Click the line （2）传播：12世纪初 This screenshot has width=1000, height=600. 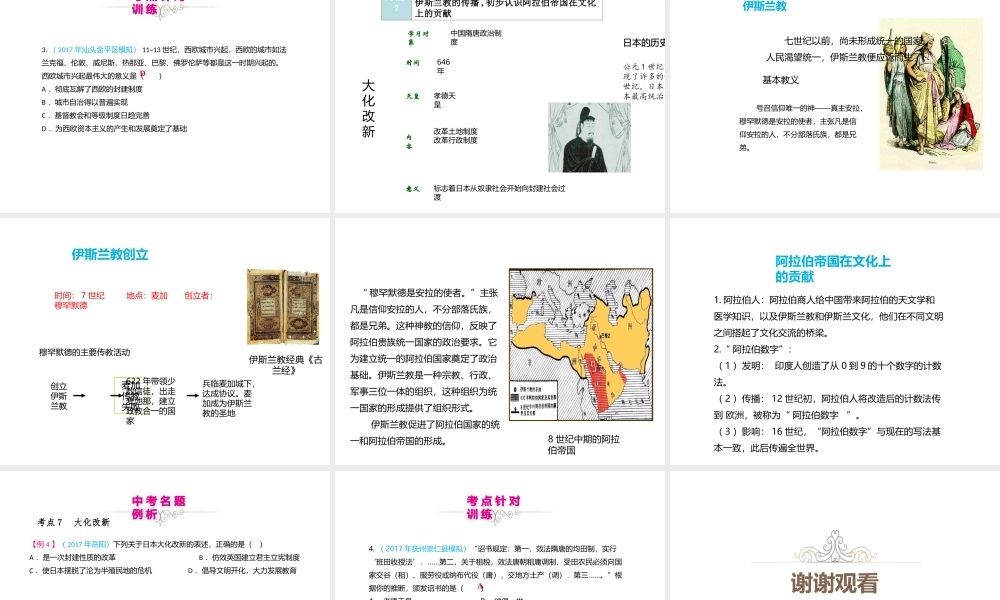(827, 407)
